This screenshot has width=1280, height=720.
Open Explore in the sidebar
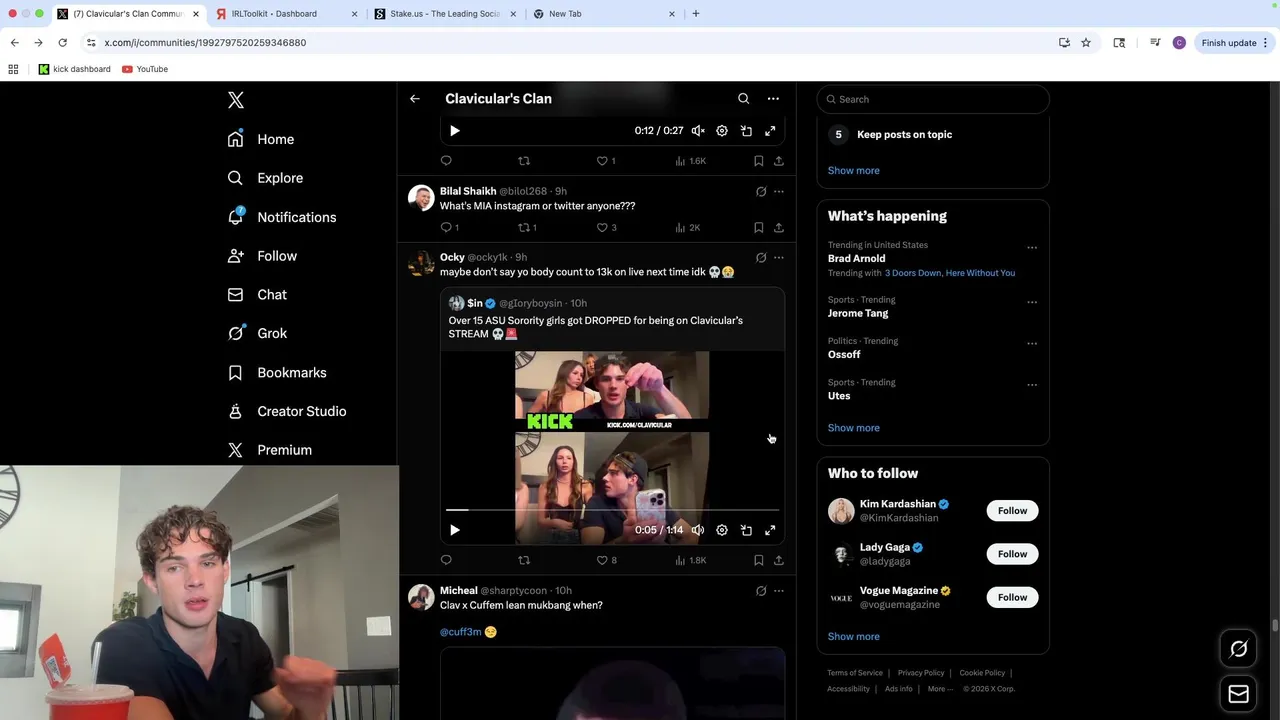(265, 178)
